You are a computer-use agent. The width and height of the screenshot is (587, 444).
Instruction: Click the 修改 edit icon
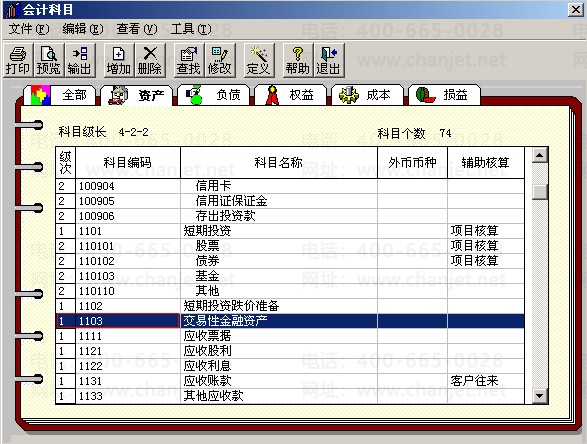[x=220, y=60]
